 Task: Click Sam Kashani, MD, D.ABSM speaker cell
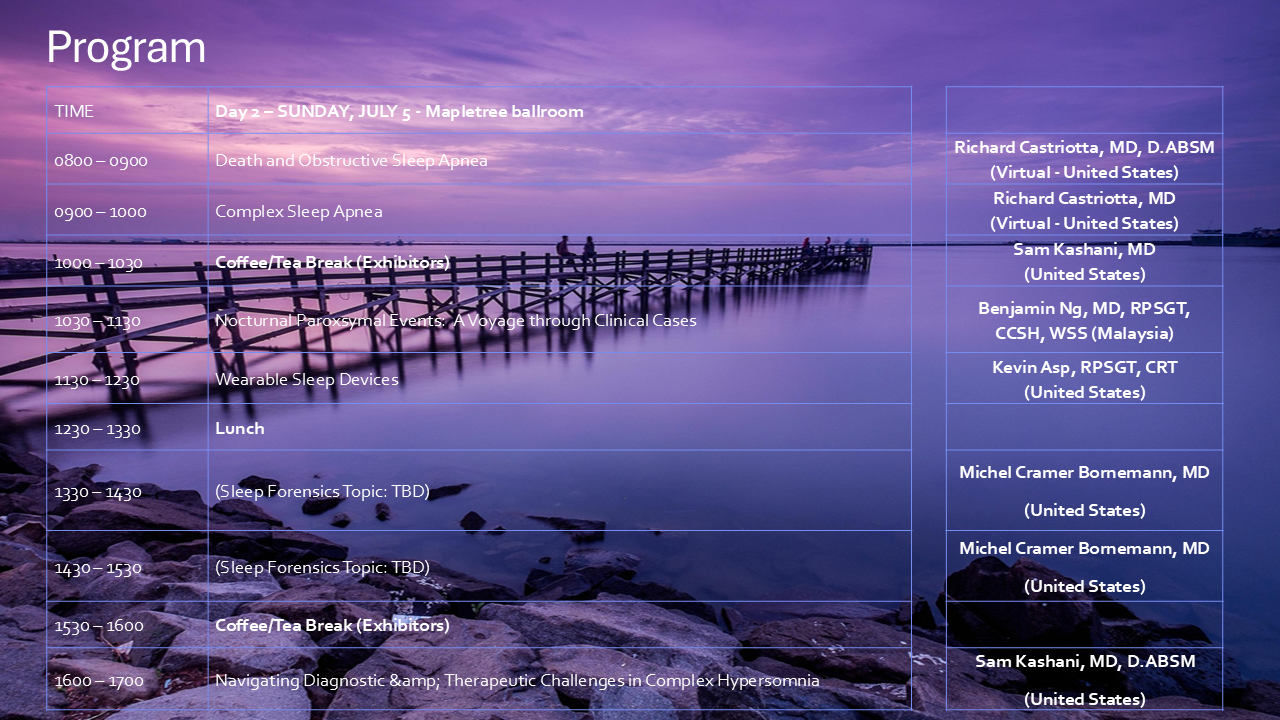pos(1084,680)
